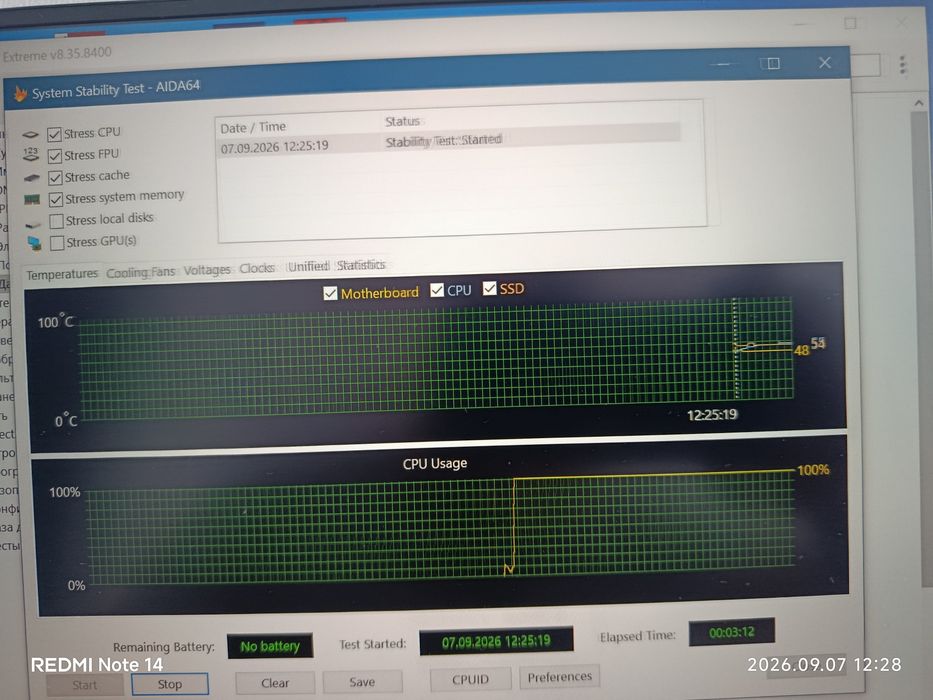This screenshot has width=933, height=700.
Task: Click the Elapsed Time value 00:03:12
Action: pos(731,632)
